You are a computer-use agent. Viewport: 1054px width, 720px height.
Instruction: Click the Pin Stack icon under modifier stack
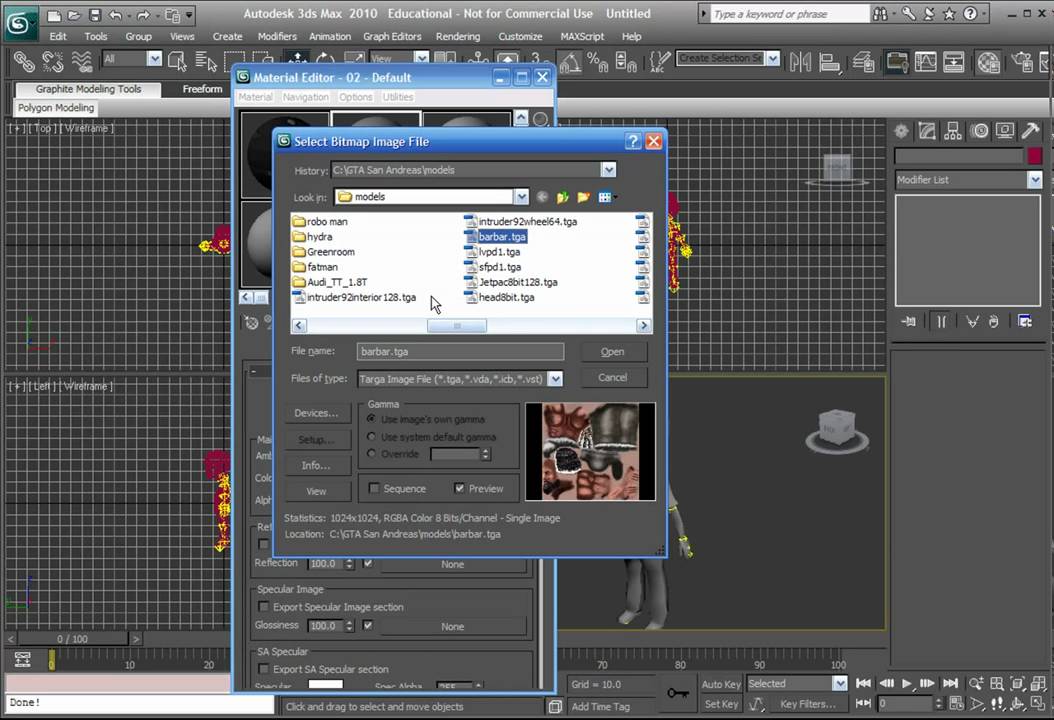pos(908,321)
